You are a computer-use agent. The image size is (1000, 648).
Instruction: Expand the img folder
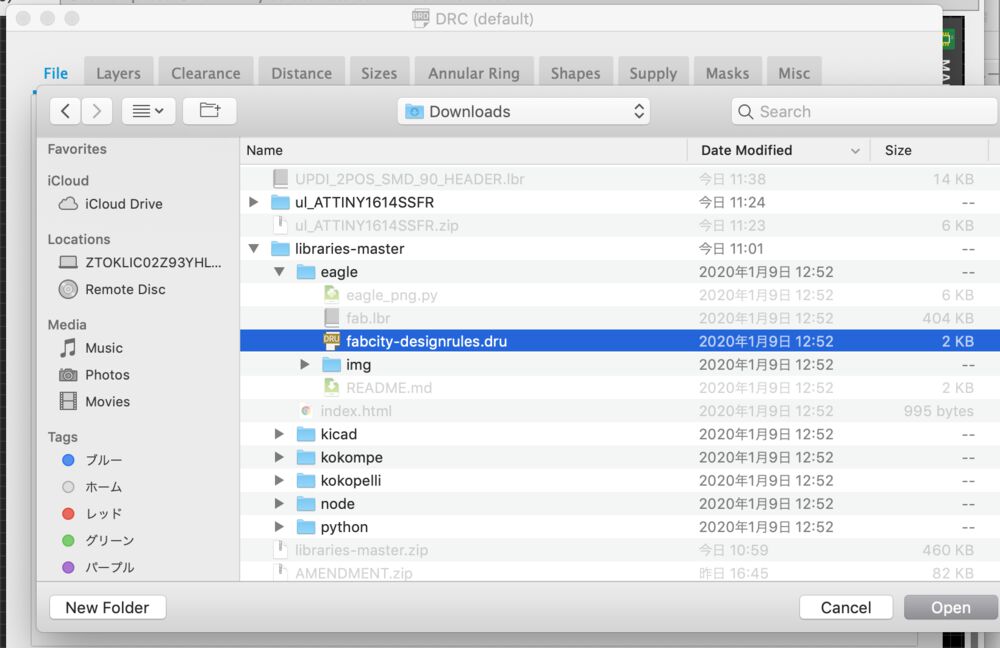point(305,365)
